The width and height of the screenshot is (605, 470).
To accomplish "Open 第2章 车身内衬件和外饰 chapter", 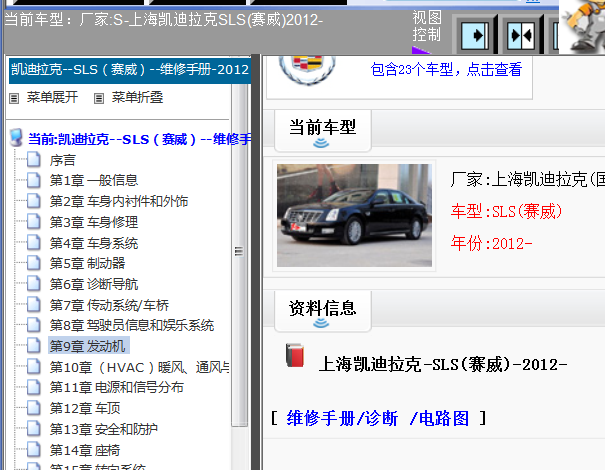I will point(119,201).
